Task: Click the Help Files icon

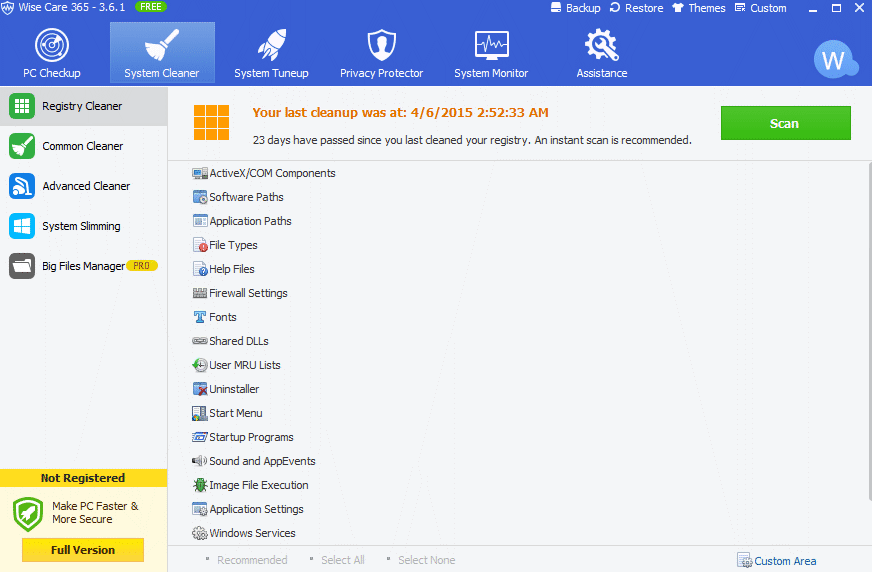Action: point(200,269)
